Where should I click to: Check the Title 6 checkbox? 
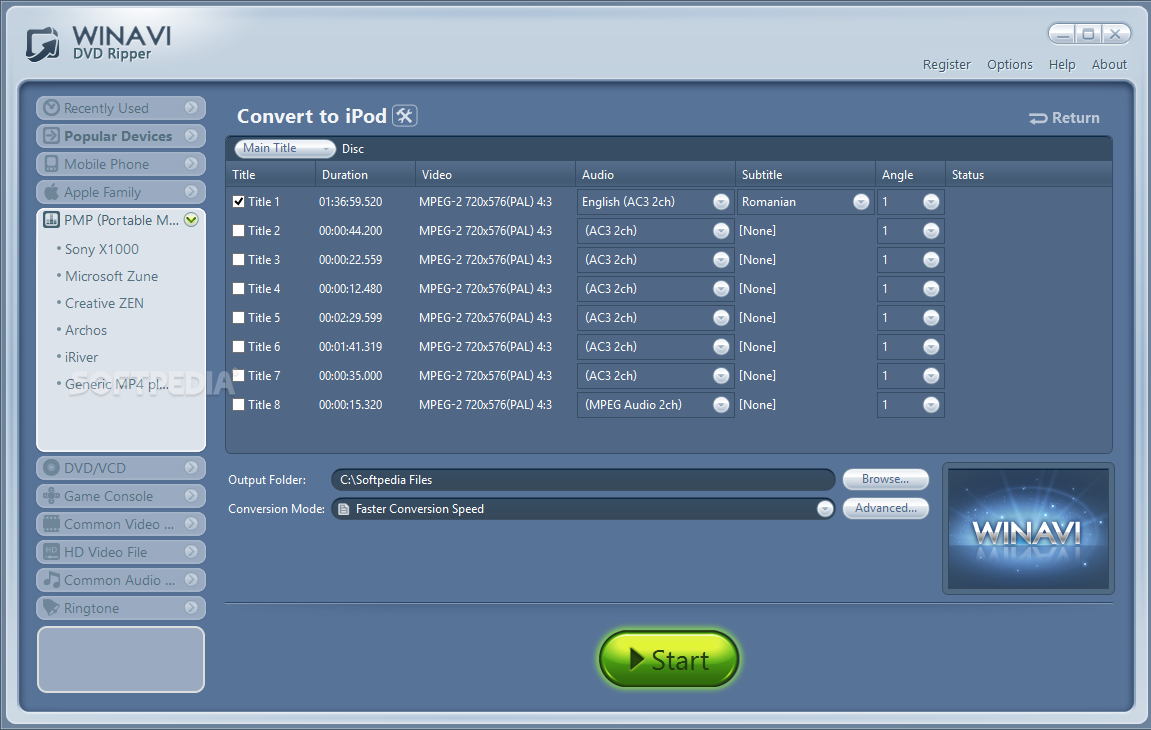pos(239,347)
